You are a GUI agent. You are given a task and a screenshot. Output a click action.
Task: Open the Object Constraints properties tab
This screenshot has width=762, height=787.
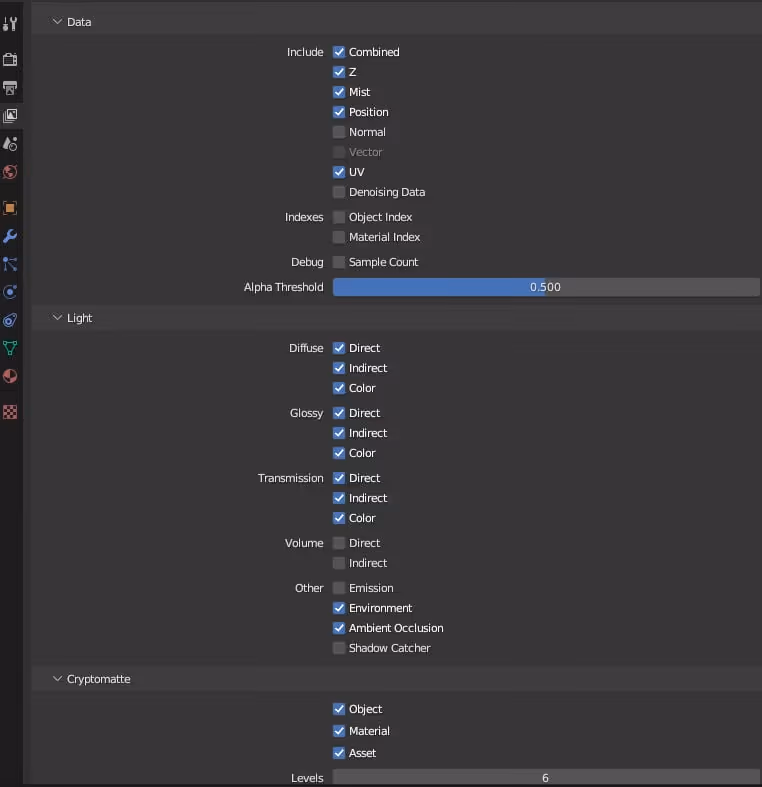point(10,320)
